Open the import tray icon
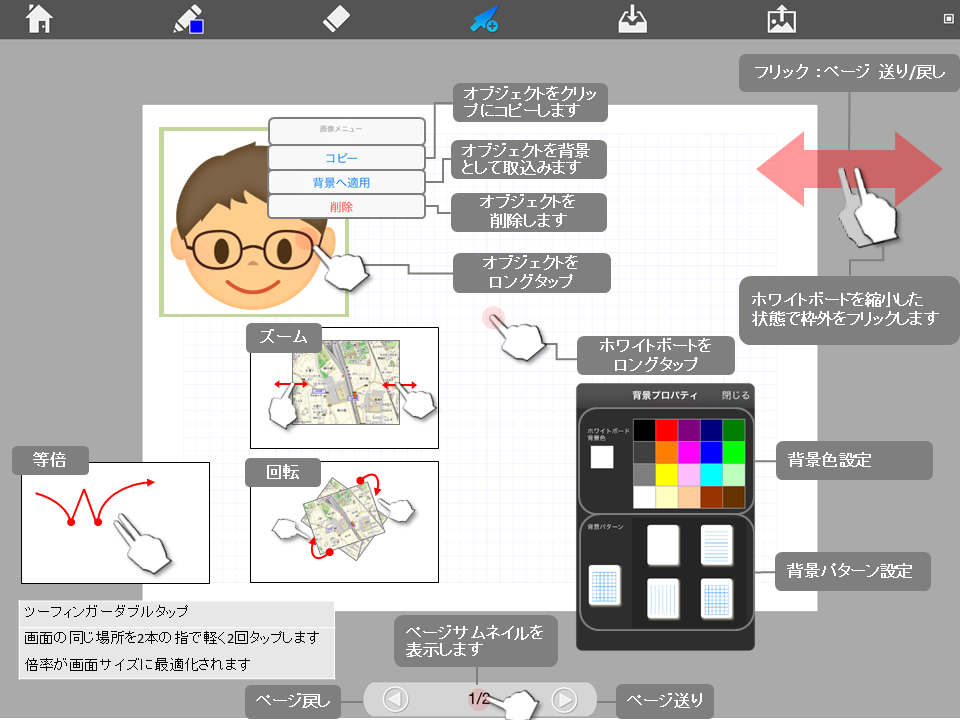Viewport: 960px width, 720px height. pos(631,17)
